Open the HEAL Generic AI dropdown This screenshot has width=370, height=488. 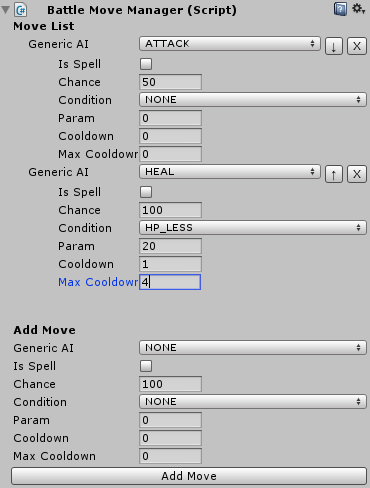pos(230,172)
